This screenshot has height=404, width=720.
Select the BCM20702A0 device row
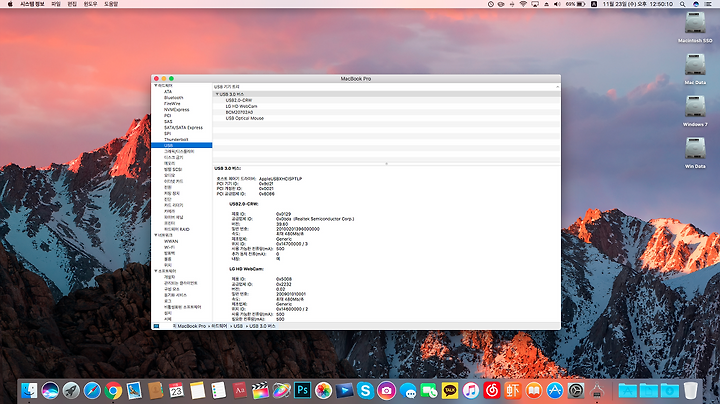tap(387, 112)
